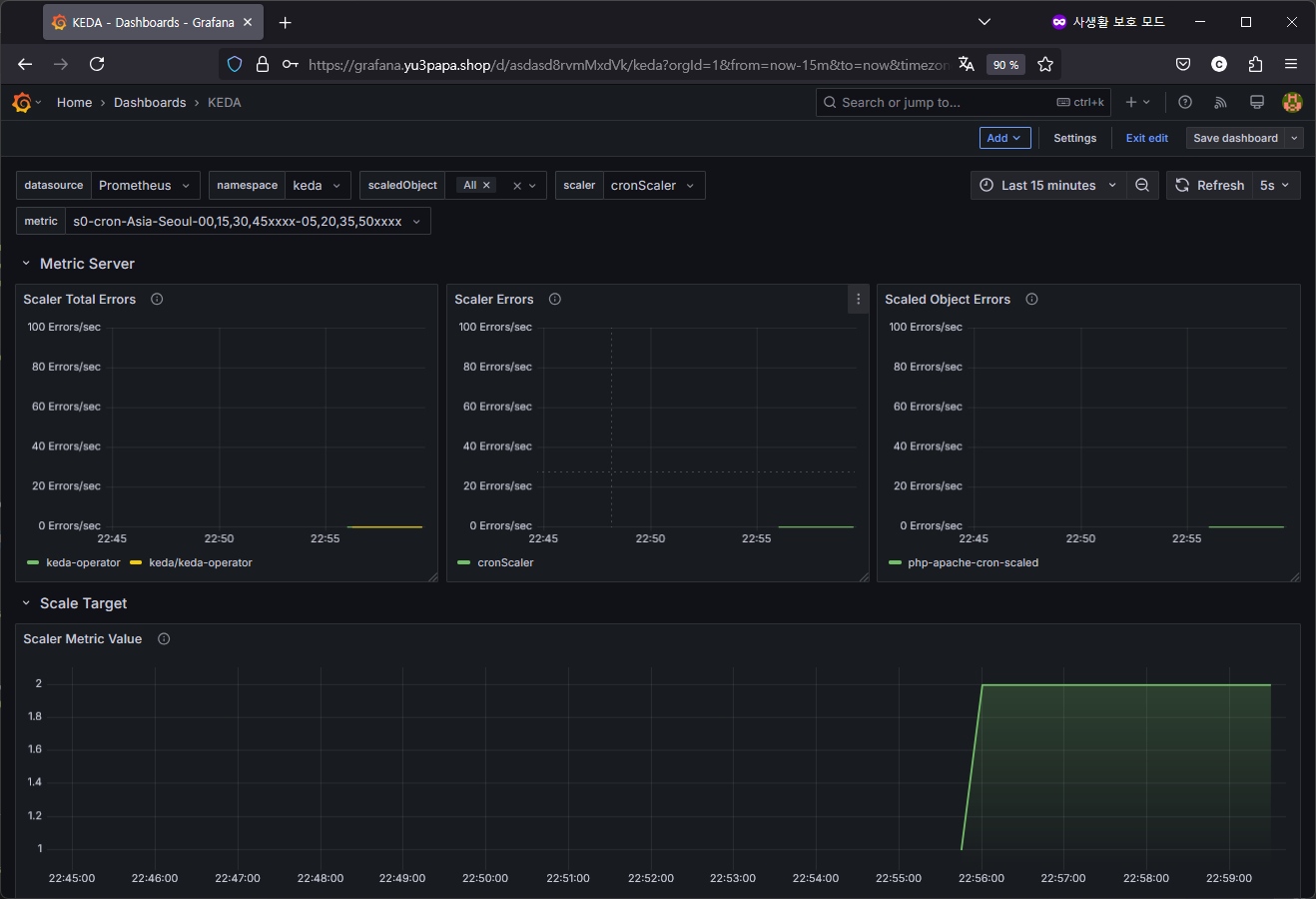Click Save dashboard
Screen dimensions: 1316x899
coord(1235,138)
